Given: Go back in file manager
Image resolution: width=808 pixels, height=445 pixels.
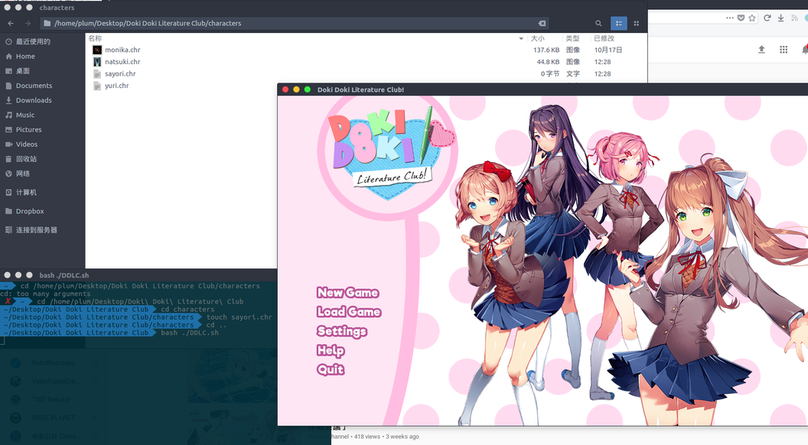Looking at the screenshot, I should point(11,23).
